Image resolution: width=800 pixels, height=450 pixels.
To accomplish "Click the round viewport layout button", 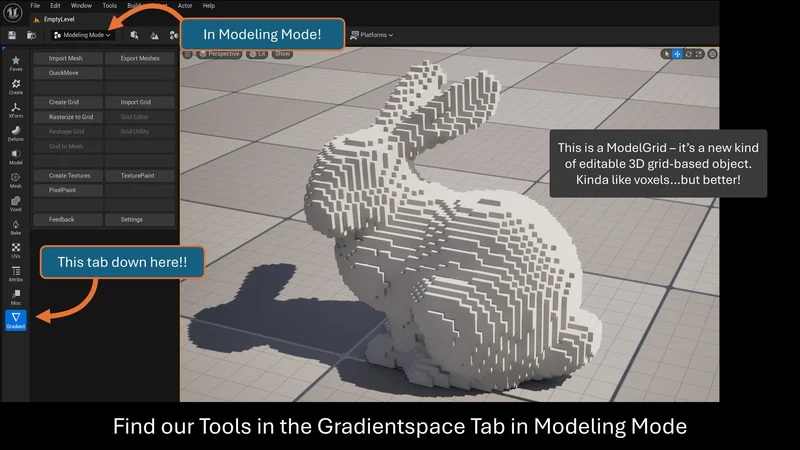I will click(x=712, y=54).
